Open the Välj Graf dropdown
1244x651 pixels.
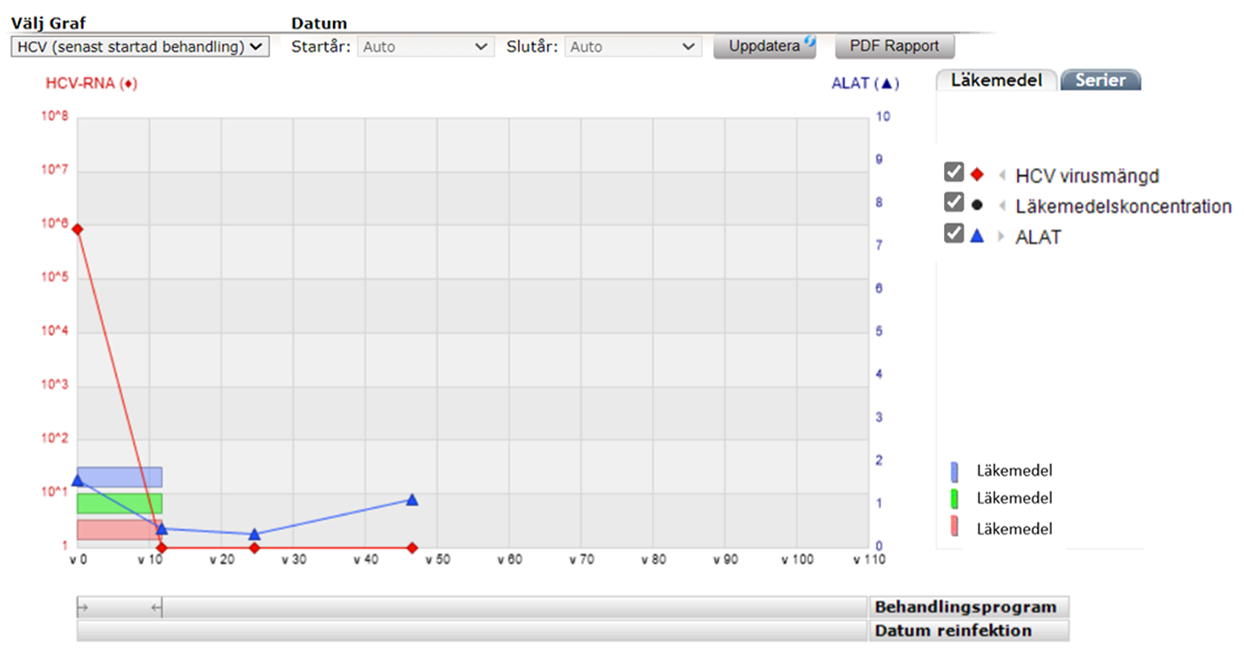coord(139,45)
